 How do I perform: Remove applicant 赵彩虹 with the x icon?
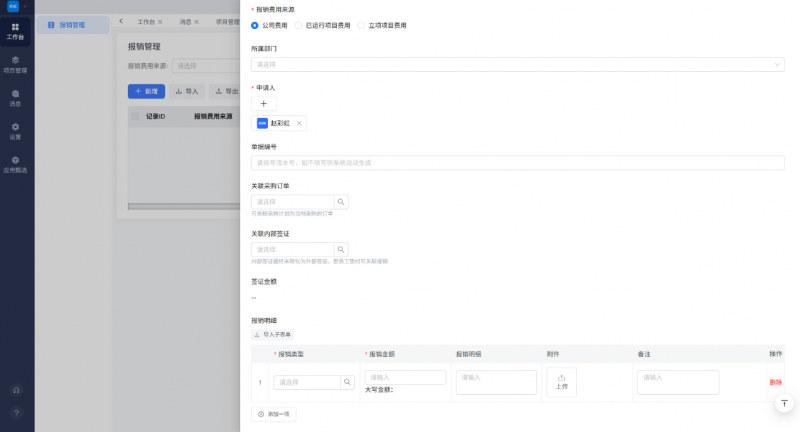(x=299, y=123)
